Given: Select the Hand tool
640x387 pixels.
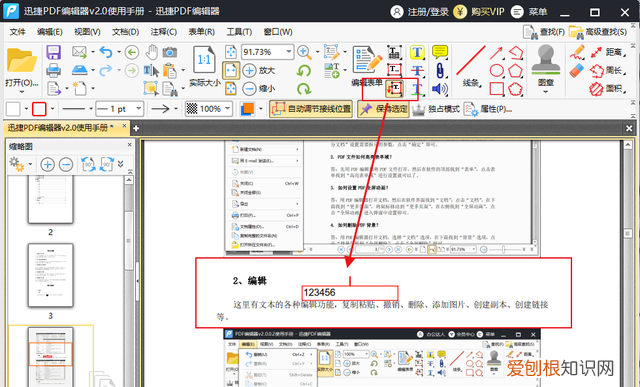Looking at the screenshot, I should 151,52.
